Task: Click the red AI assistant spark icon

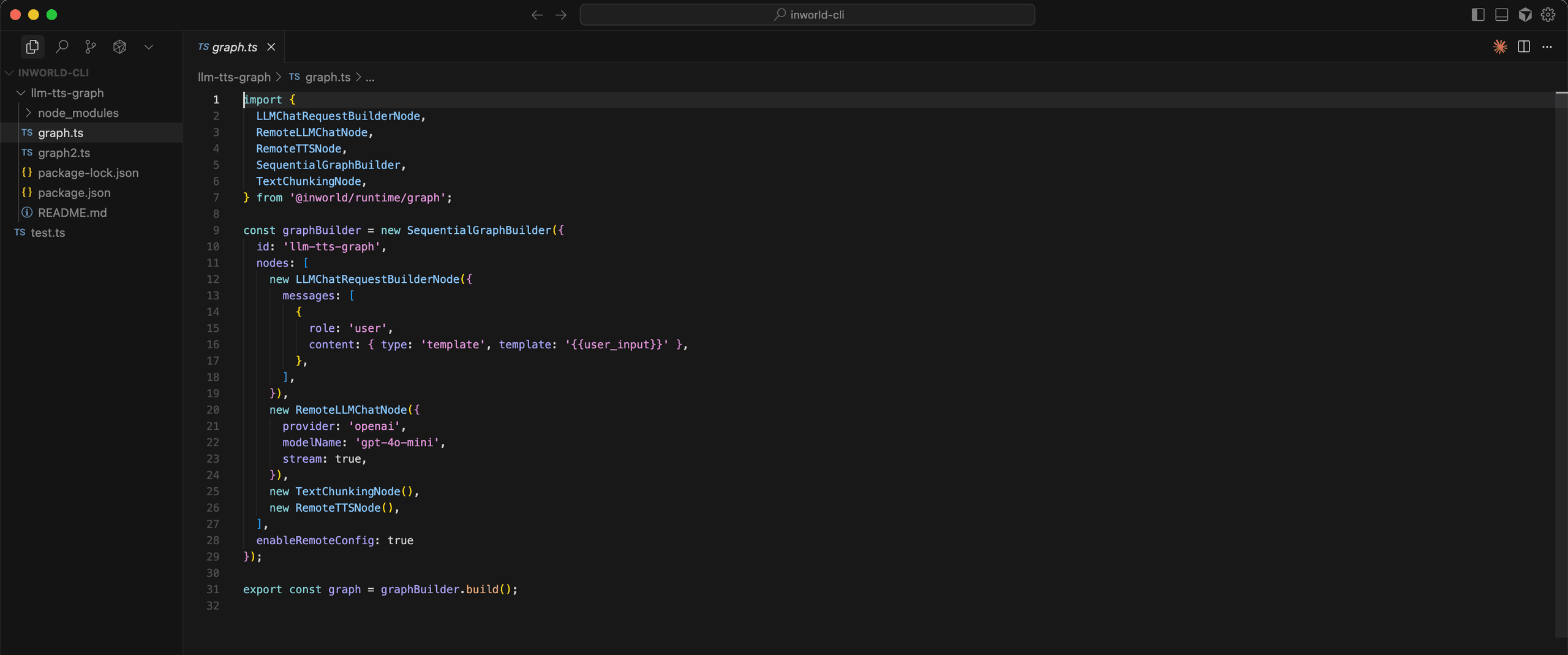Action: (x=1500, y=47)
